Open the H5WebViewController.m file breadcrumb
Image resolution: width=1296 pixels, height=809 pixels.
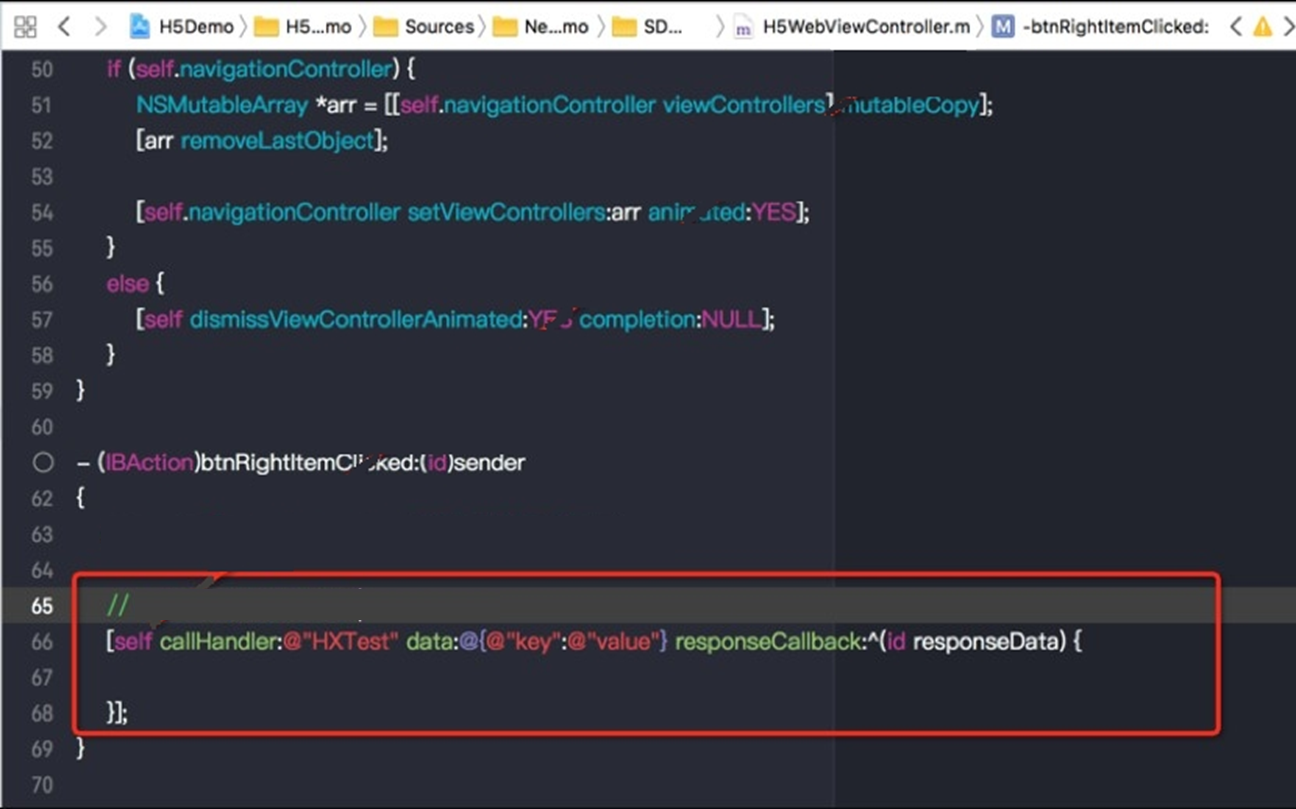click(x=852, y=27)
